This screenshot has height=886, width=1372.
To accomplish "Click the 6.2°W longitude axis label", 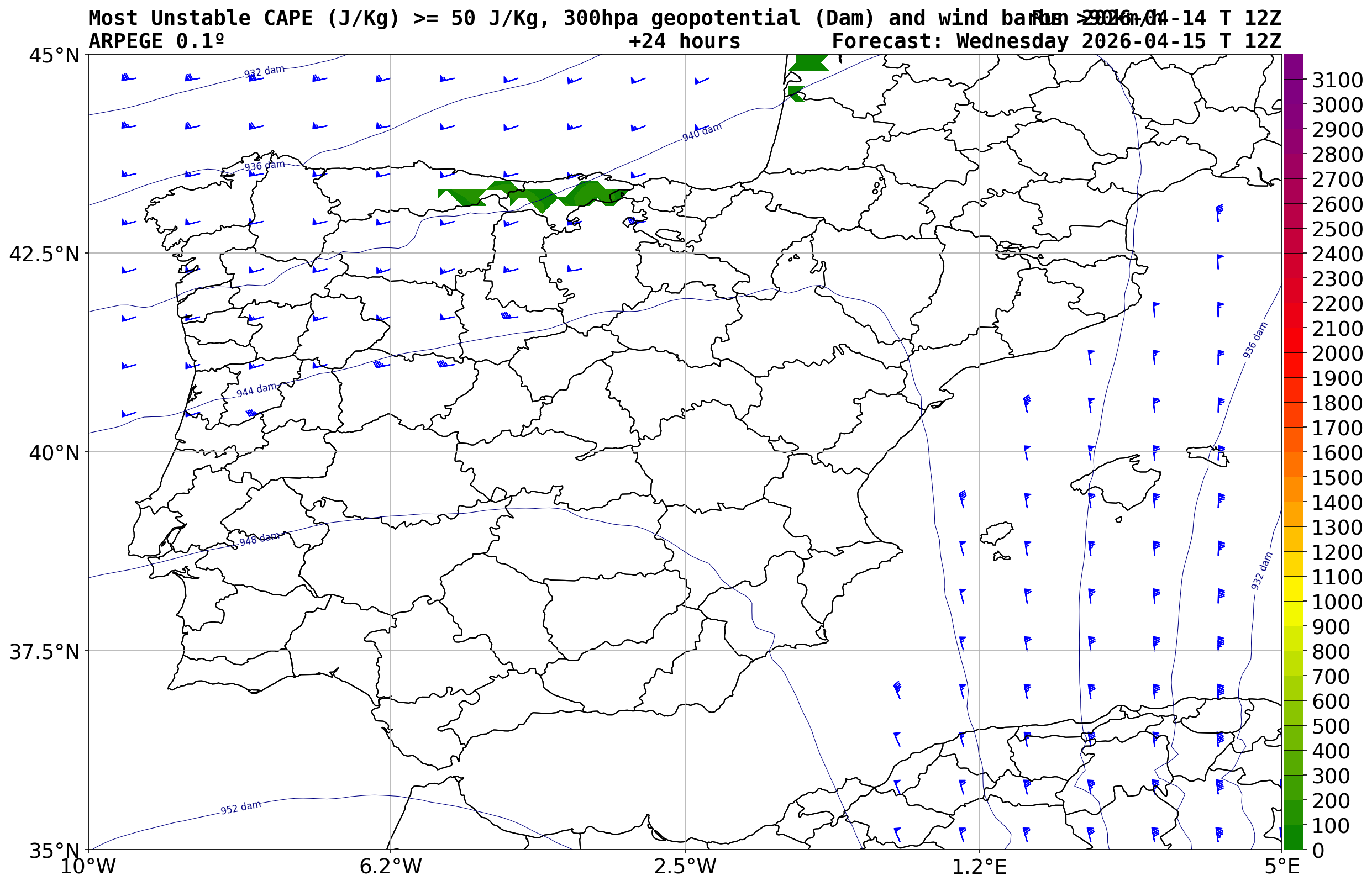I will 390,867.
